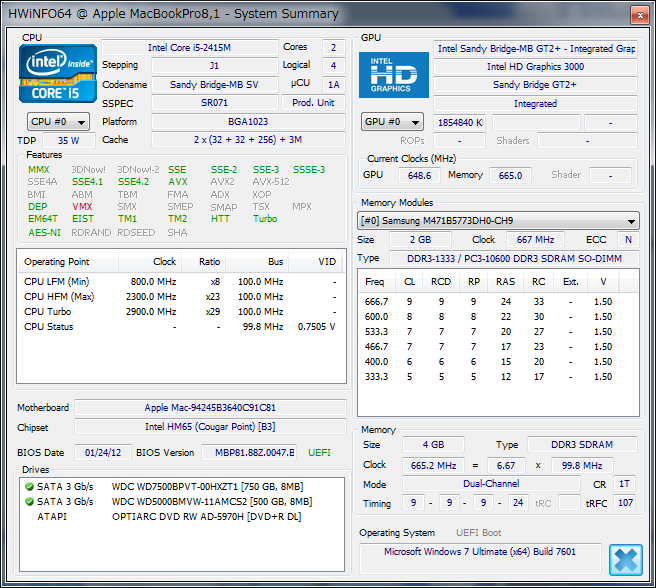Screen dimensions: 656x588
Task: Click the BIOS version MBP81.88Z.0047 field
Action: (249, 453)
